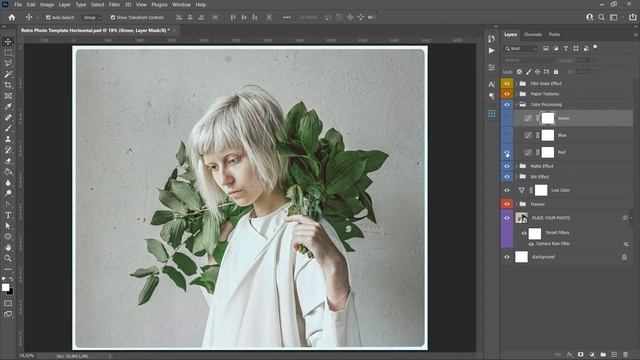
Task: Click the Home icon in options bar
Action: click(x=12, y=17)
